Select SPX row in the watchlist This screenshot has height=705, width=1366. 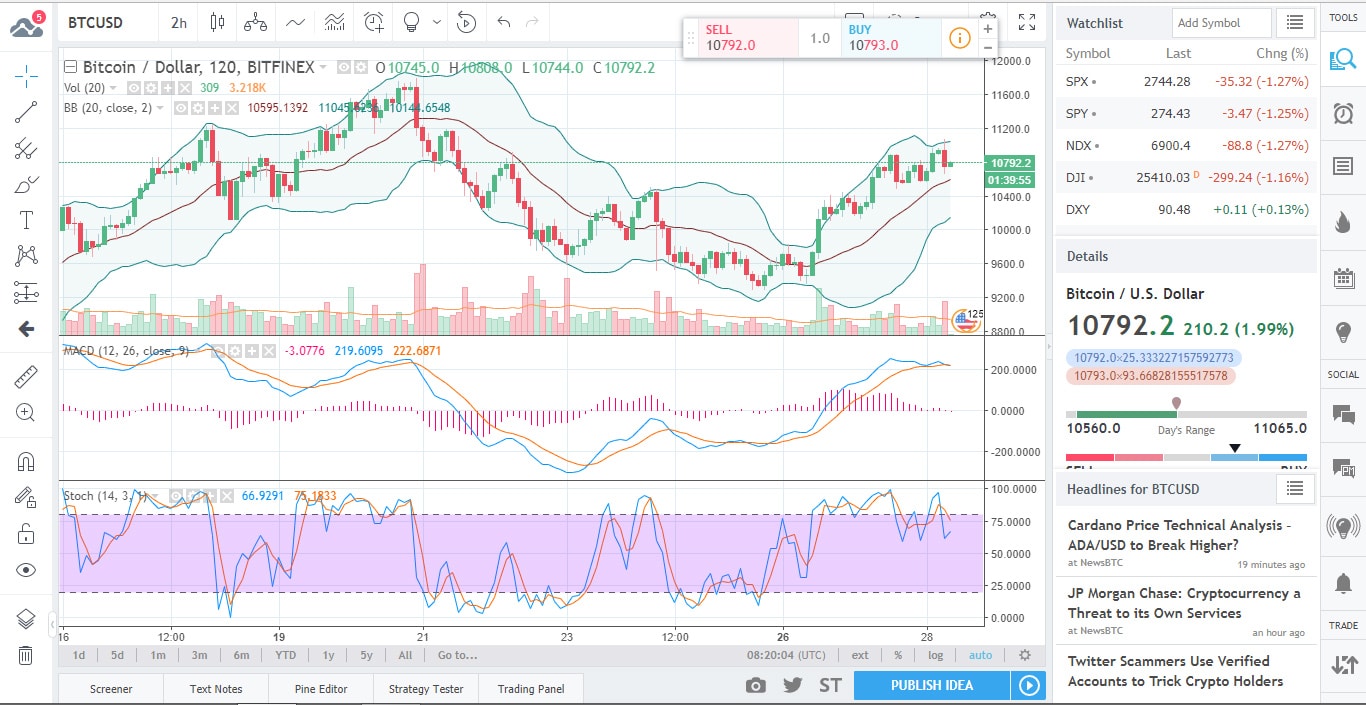coord(1186,82)
